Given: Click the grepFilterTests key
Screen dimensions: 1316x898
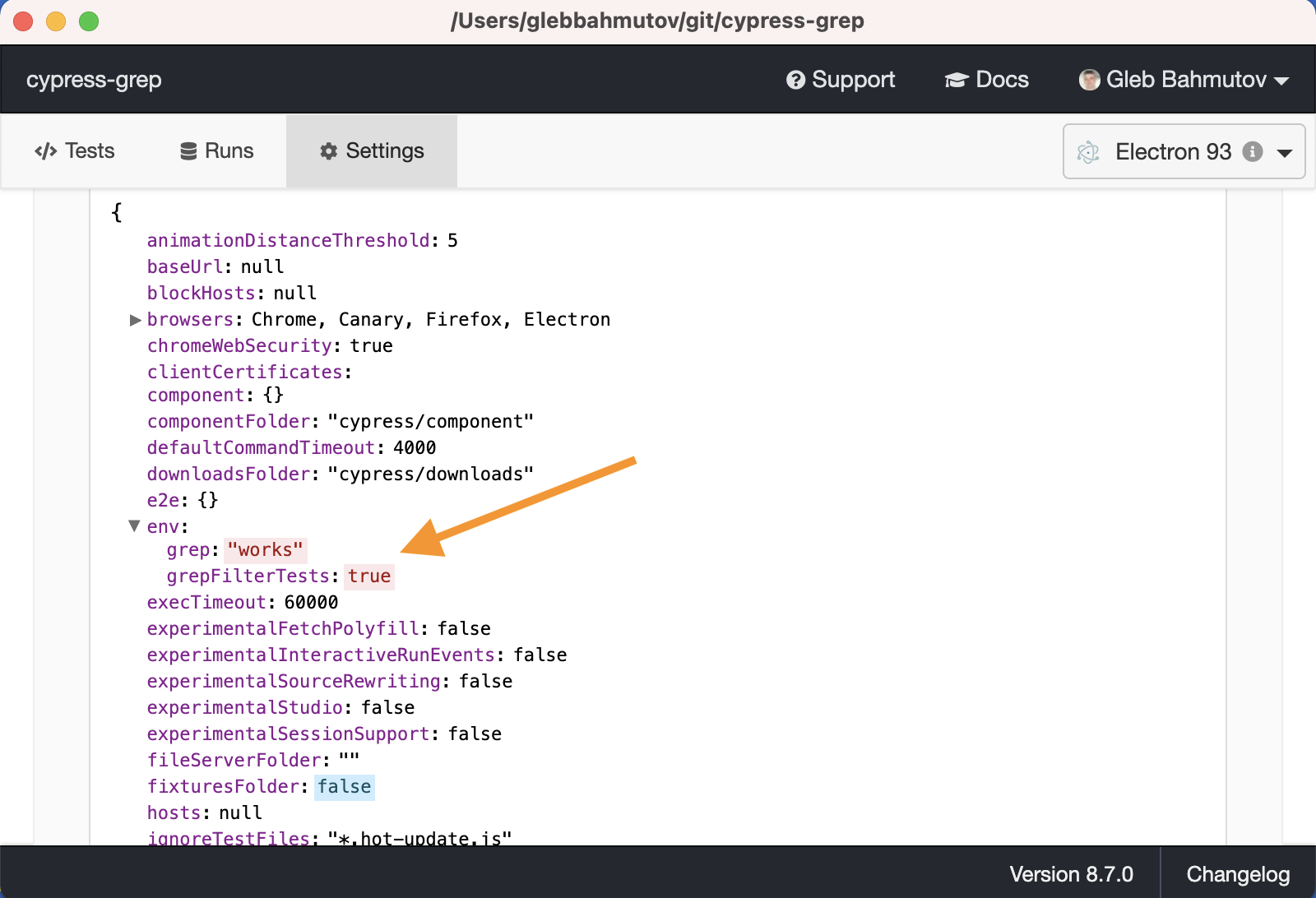Looking at the screenshot, I should coord(248,576).
